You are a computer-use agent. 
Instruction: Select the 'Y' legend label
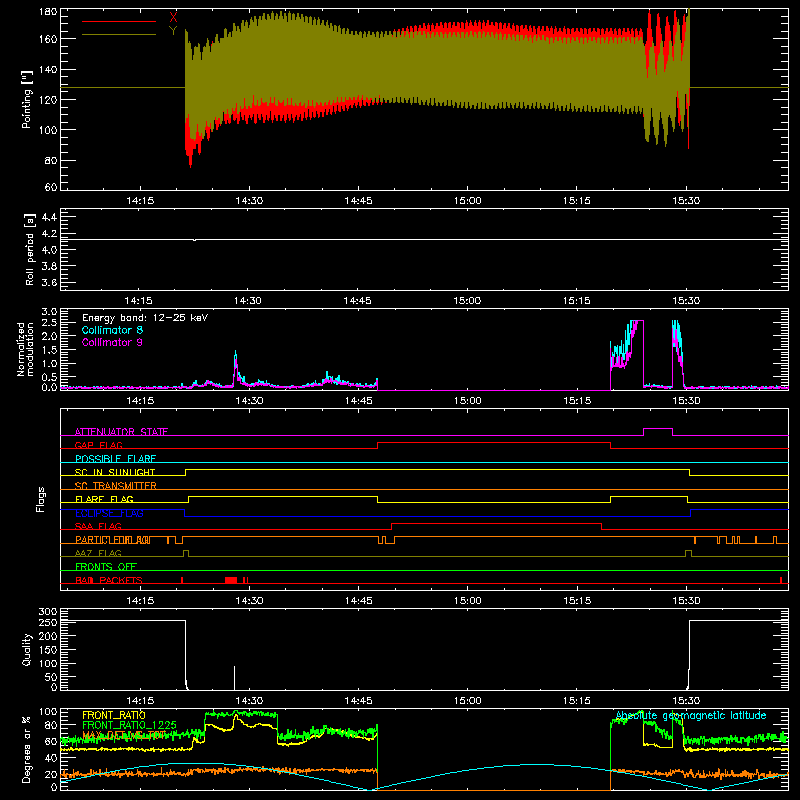173,30
